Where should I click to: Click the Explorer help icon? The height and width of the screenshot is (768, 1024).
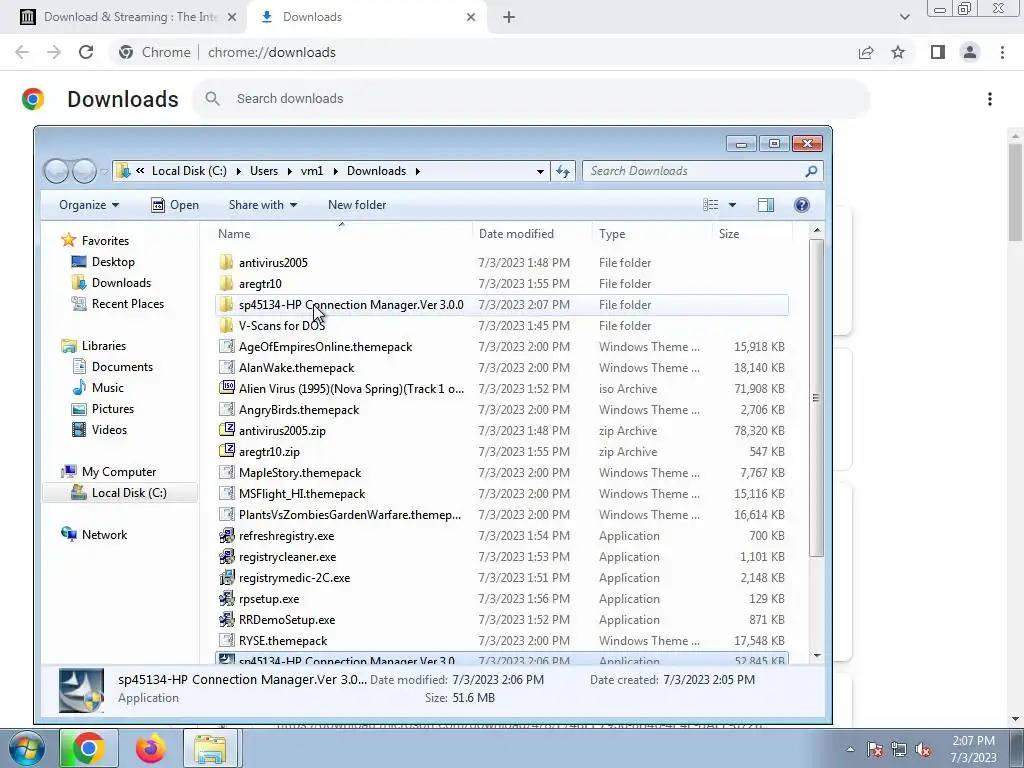[802, 205]
